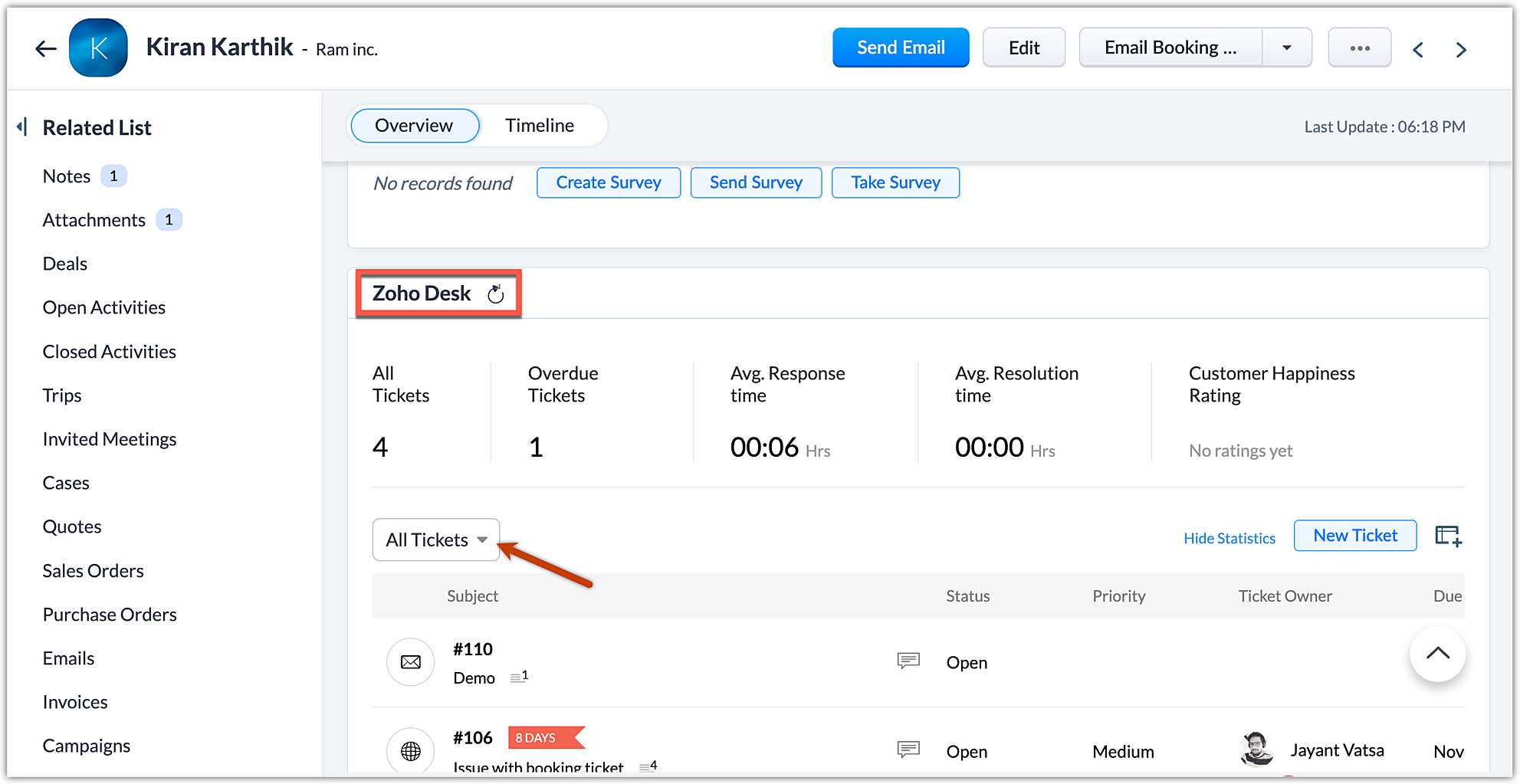Open Kiran Karthik's avatar icon
This screenshot has height=784, width=1520.
tap(98, 48)
